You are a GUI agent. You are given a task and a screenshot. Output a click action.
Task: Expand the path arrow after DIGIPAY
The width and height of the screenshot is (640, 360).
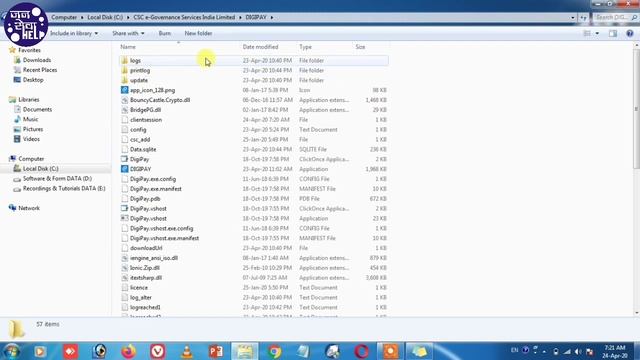click(x=272, y=18)
